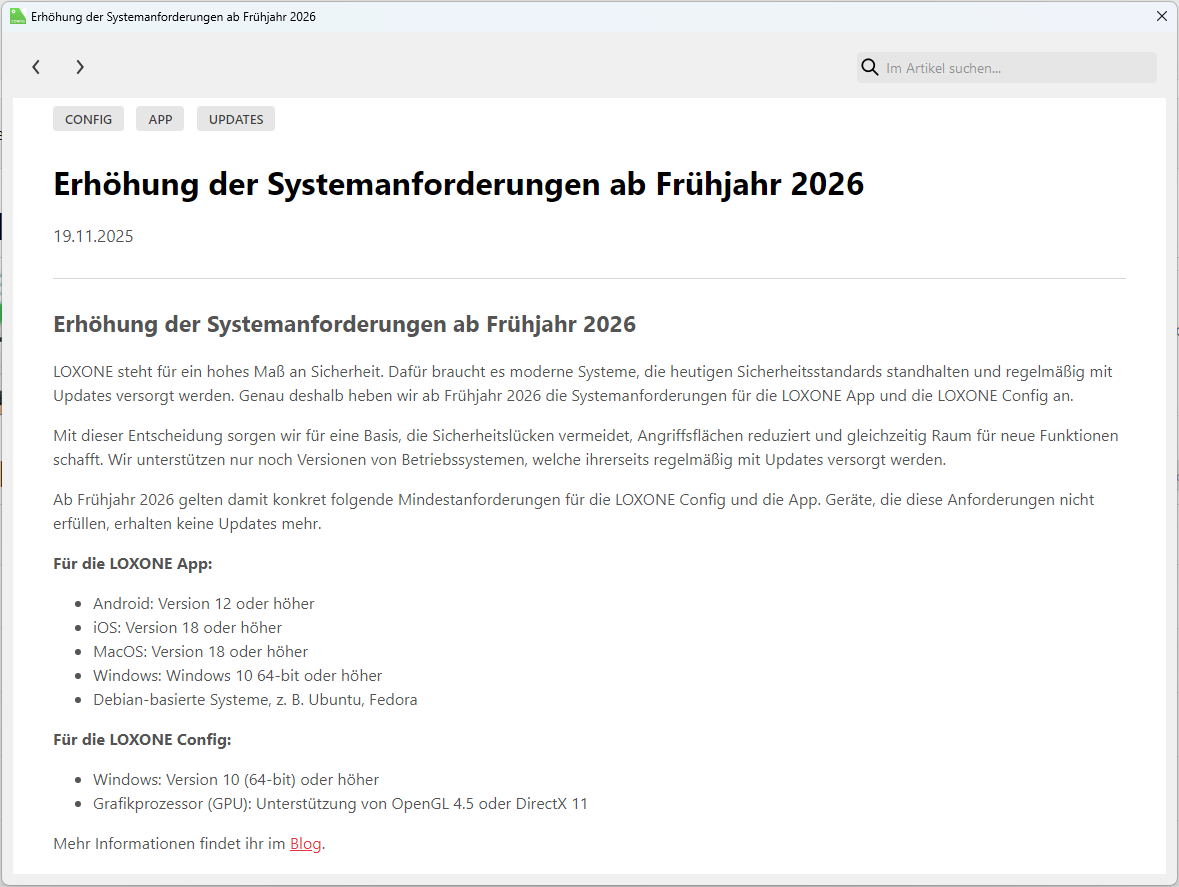The width and height of the screenshot is (1179, 887).
Task: Open the Blog link
Action: point(305,843)
